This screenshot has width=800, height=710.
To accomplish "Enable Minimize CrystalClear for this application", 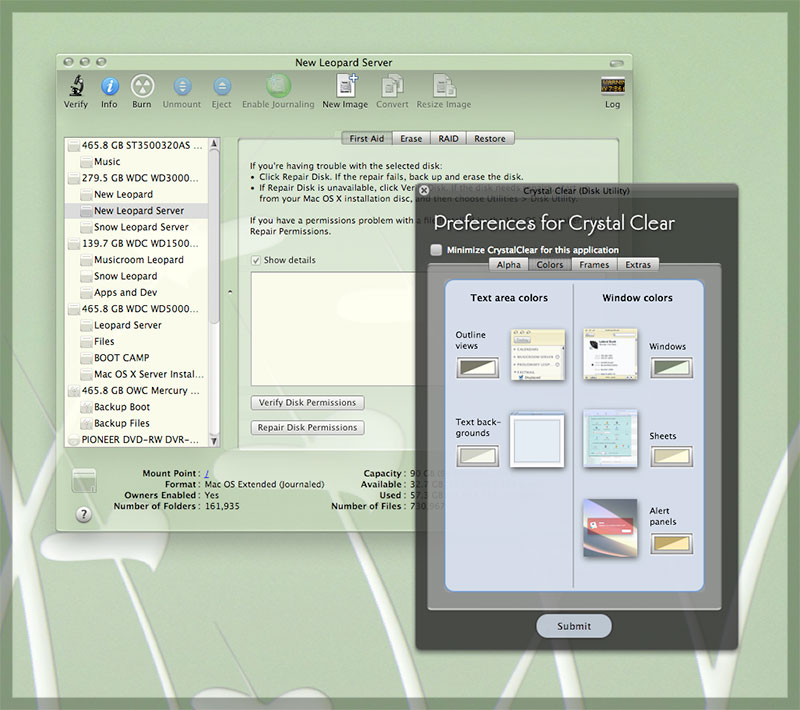I will [x=436, y=250].
